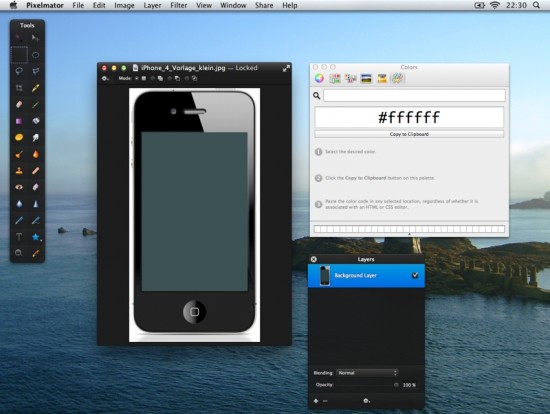Image resolution: width=550 pixels, height=414 pixels.
Task: Open the Image menu
Action: coord(124,5)
